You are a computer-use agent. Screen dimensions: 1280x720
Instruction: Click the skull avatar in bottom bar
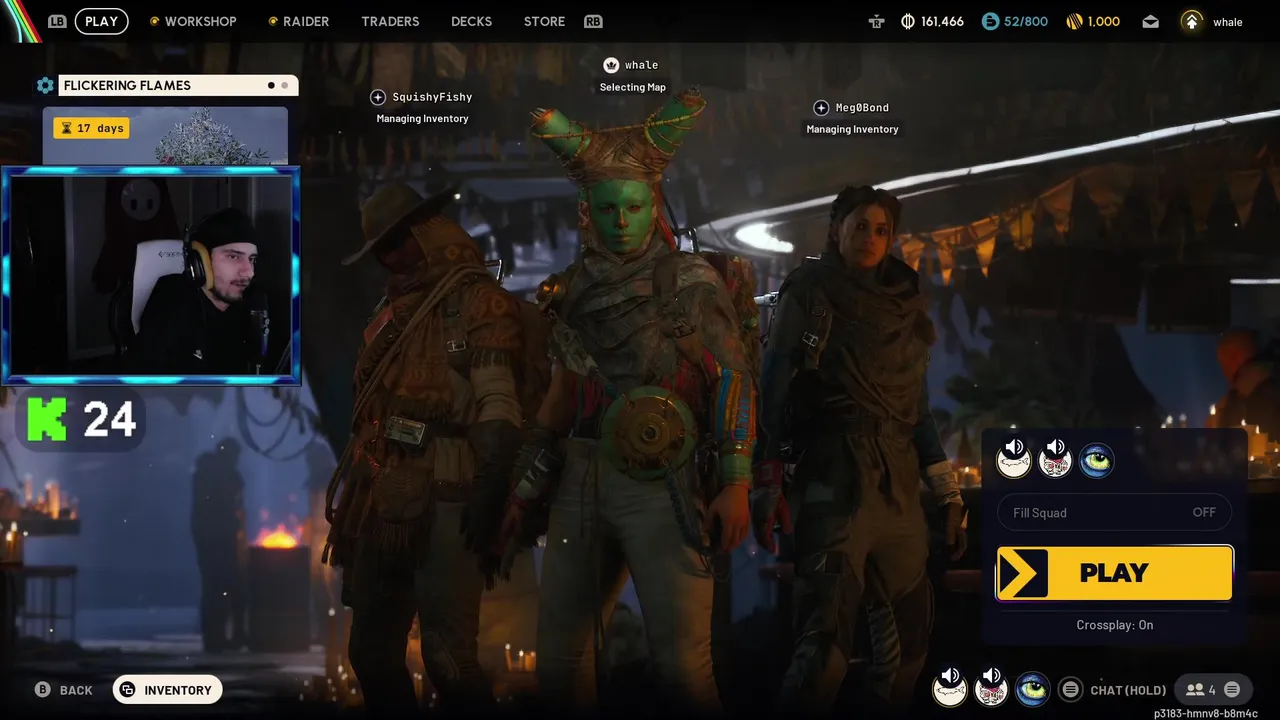pos(991,688)
